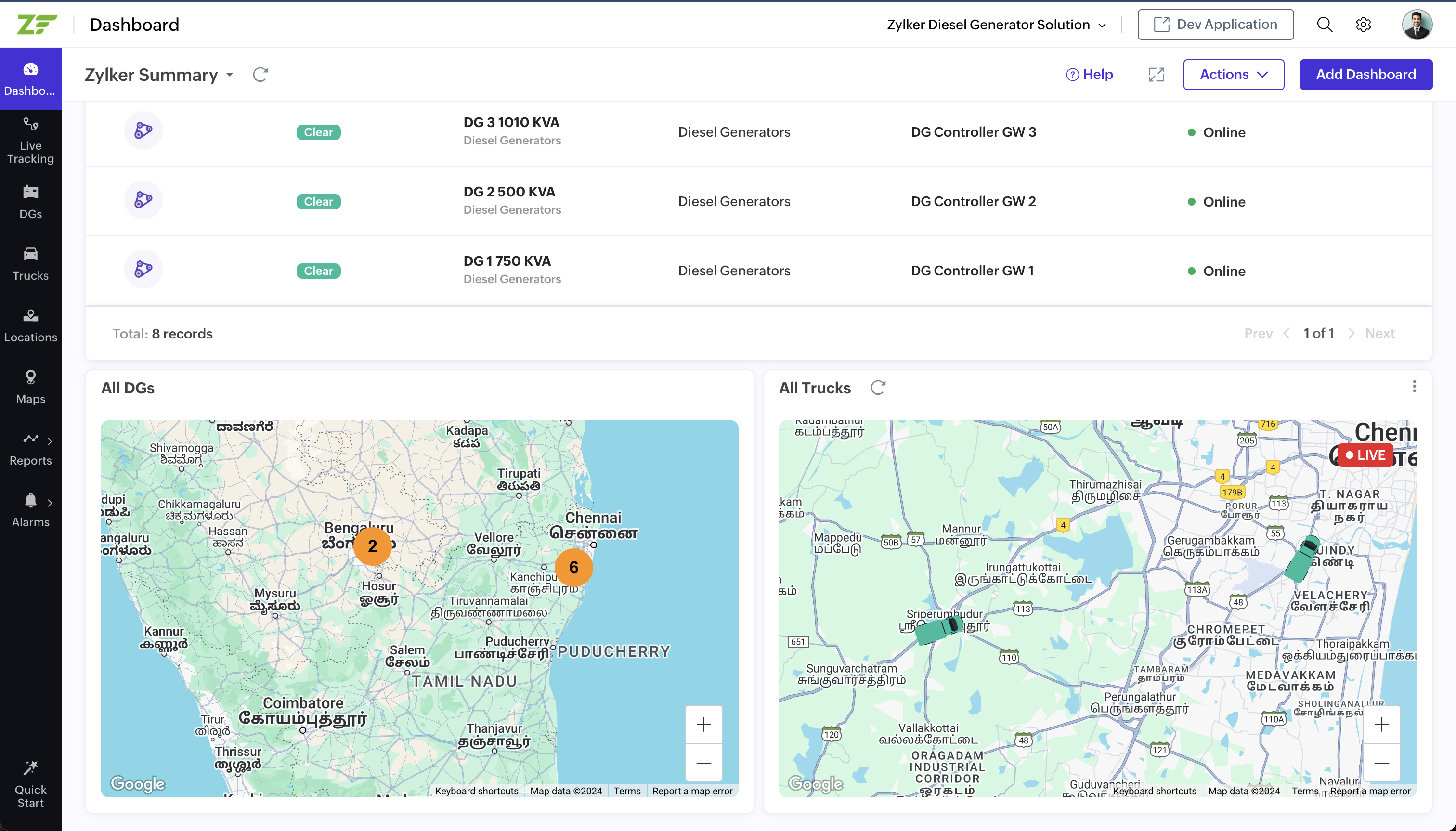Click DG Controller GW 1 cell
Viewport: 1456px width, 831px height.
tap(972, 271)
